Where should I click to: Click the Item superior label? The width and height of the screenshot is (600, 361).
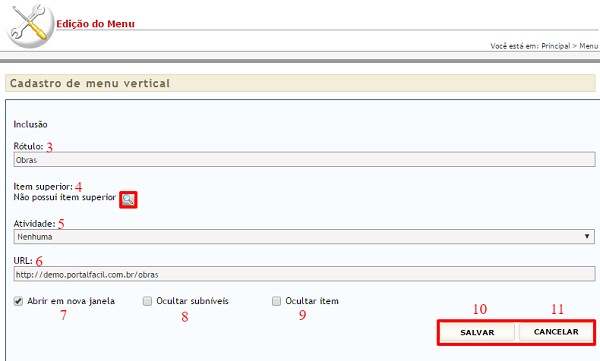(43, 186)
